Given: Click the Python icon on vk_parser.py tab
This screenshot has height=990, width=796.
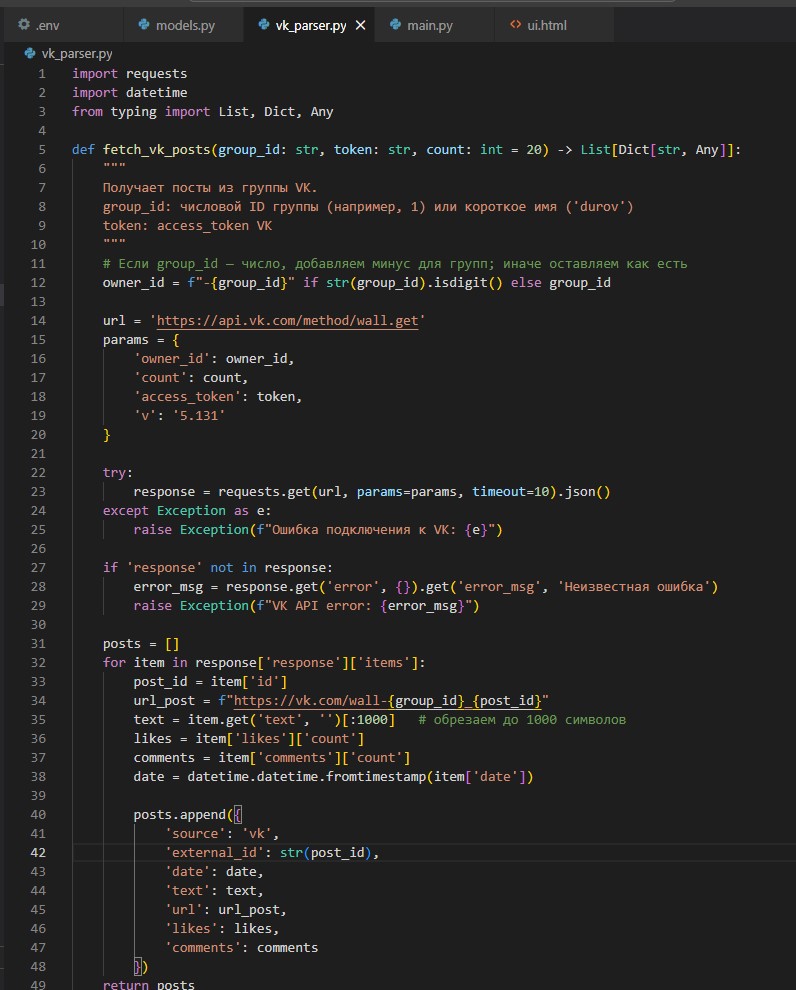Looking at the screenshot, I should [x=264, y=25].
